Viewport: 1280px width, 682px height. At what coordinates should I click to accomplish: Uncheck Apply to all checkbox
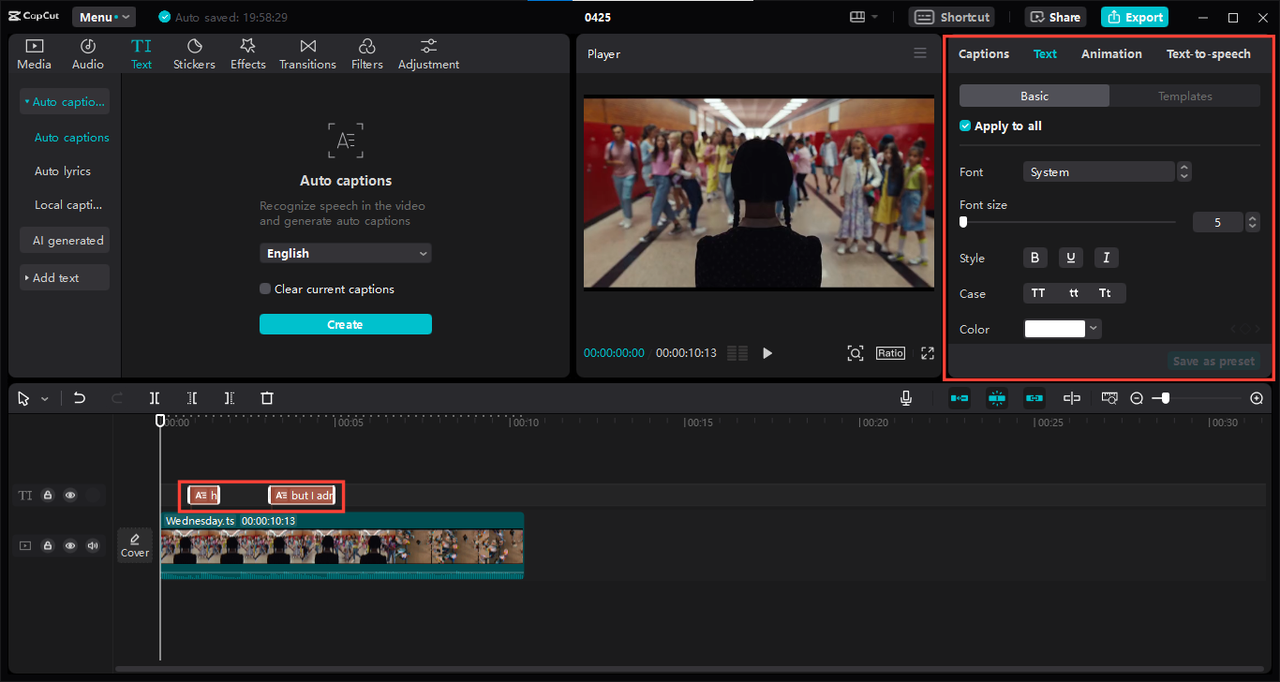point(965,126)
